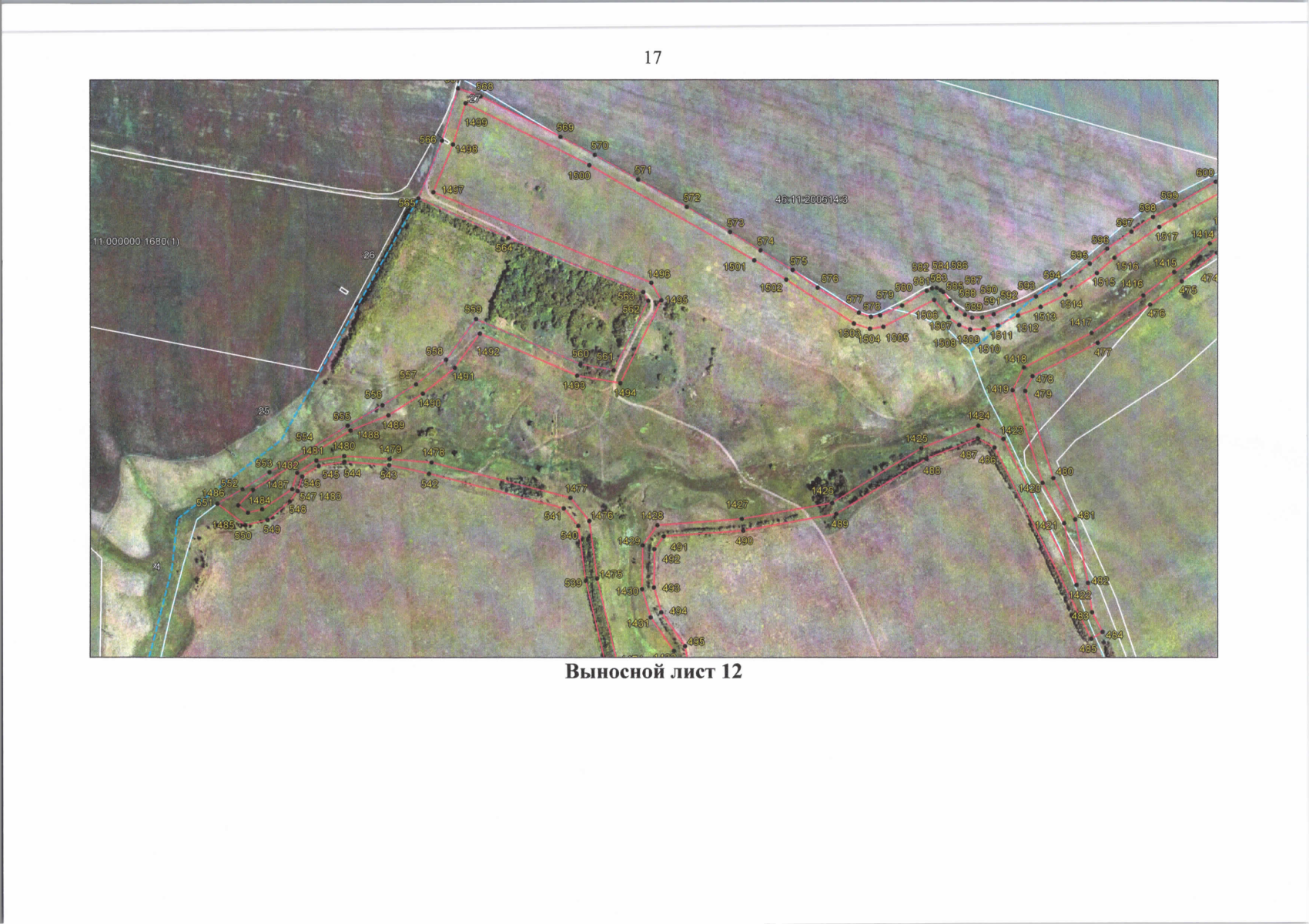Click the map point label 539
The image size is (1309, 924).
pyautogui.click(x=573, y=583)
